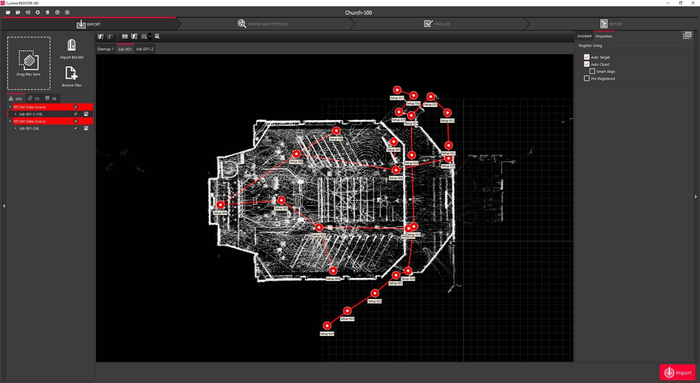Go to the Finalize workflow step

tap(437, 24)
